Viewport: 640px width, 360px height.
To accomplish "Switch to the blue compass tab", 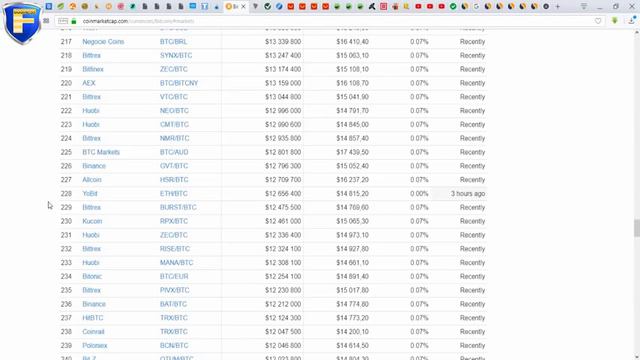I will tap(279, 7).
